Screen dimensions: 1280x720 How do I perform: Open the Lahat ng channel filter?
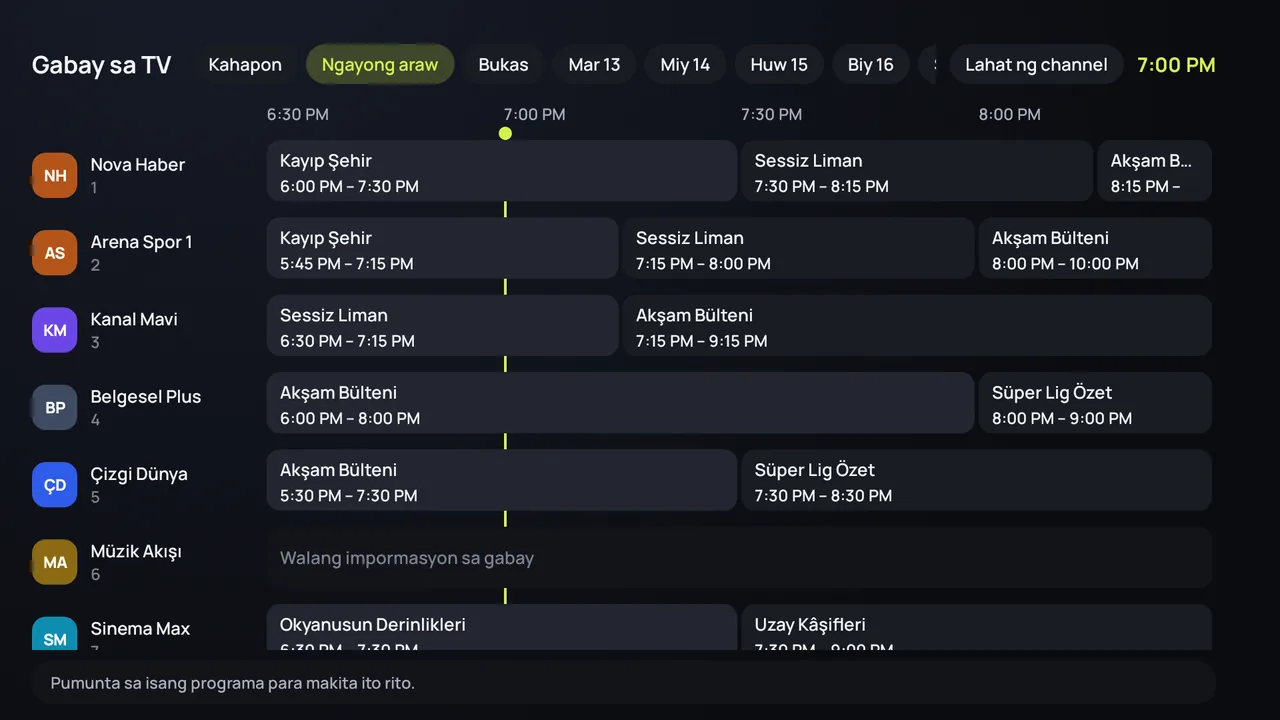[1036, 64]
